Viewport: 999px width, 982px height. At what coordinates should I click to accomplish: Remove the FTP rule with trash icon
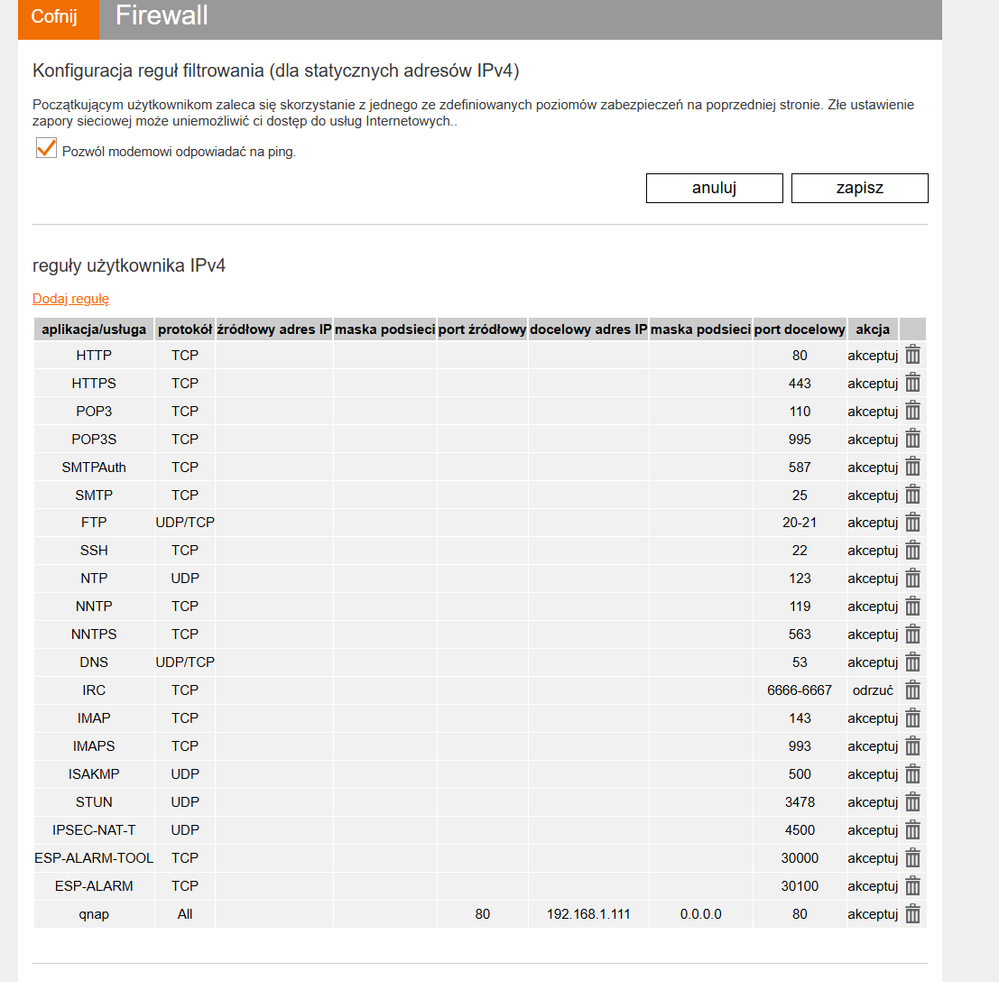pyautogui.click(x=912, y=522)
